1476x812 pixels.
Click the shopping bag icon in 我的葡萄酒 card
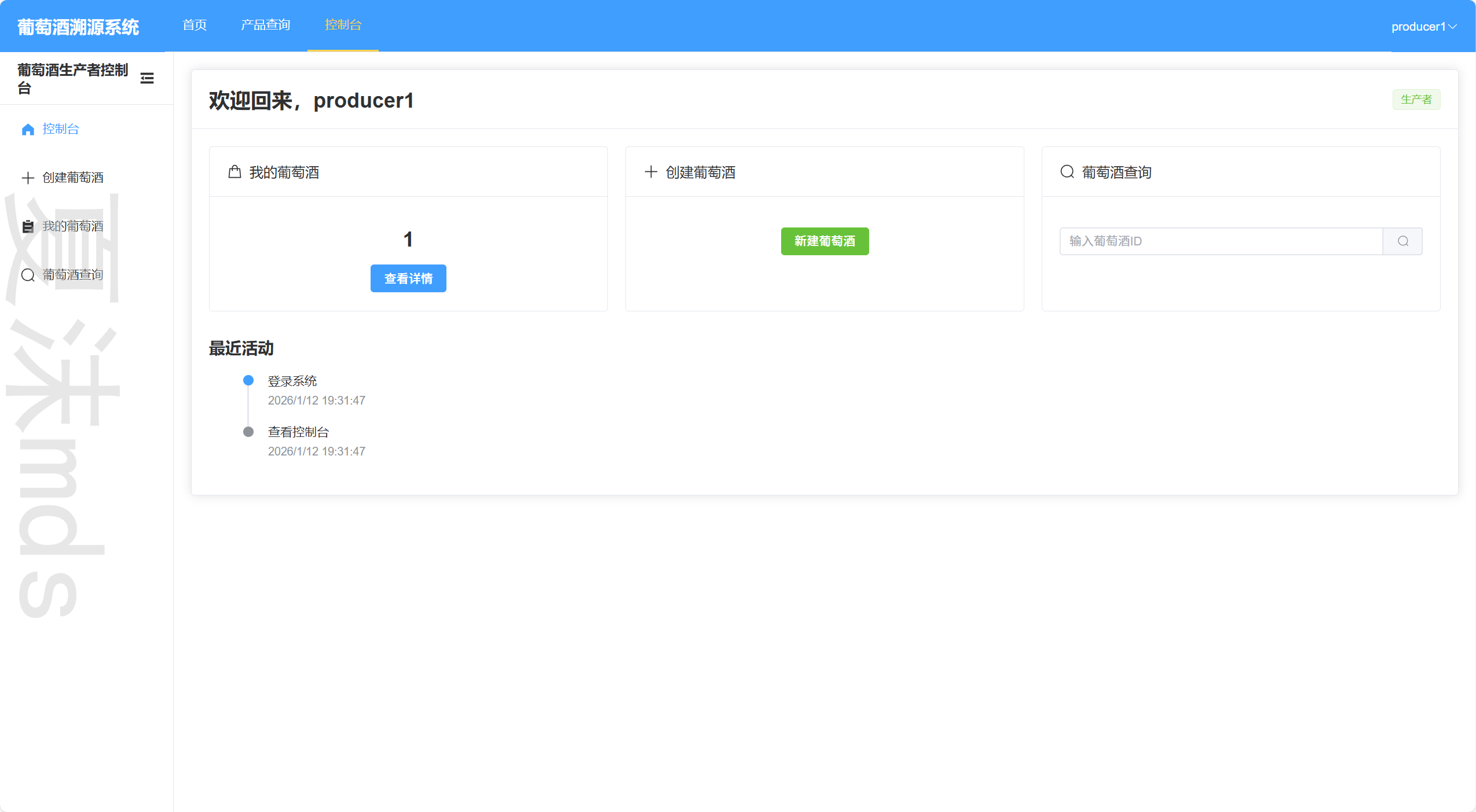click(235, 172)
